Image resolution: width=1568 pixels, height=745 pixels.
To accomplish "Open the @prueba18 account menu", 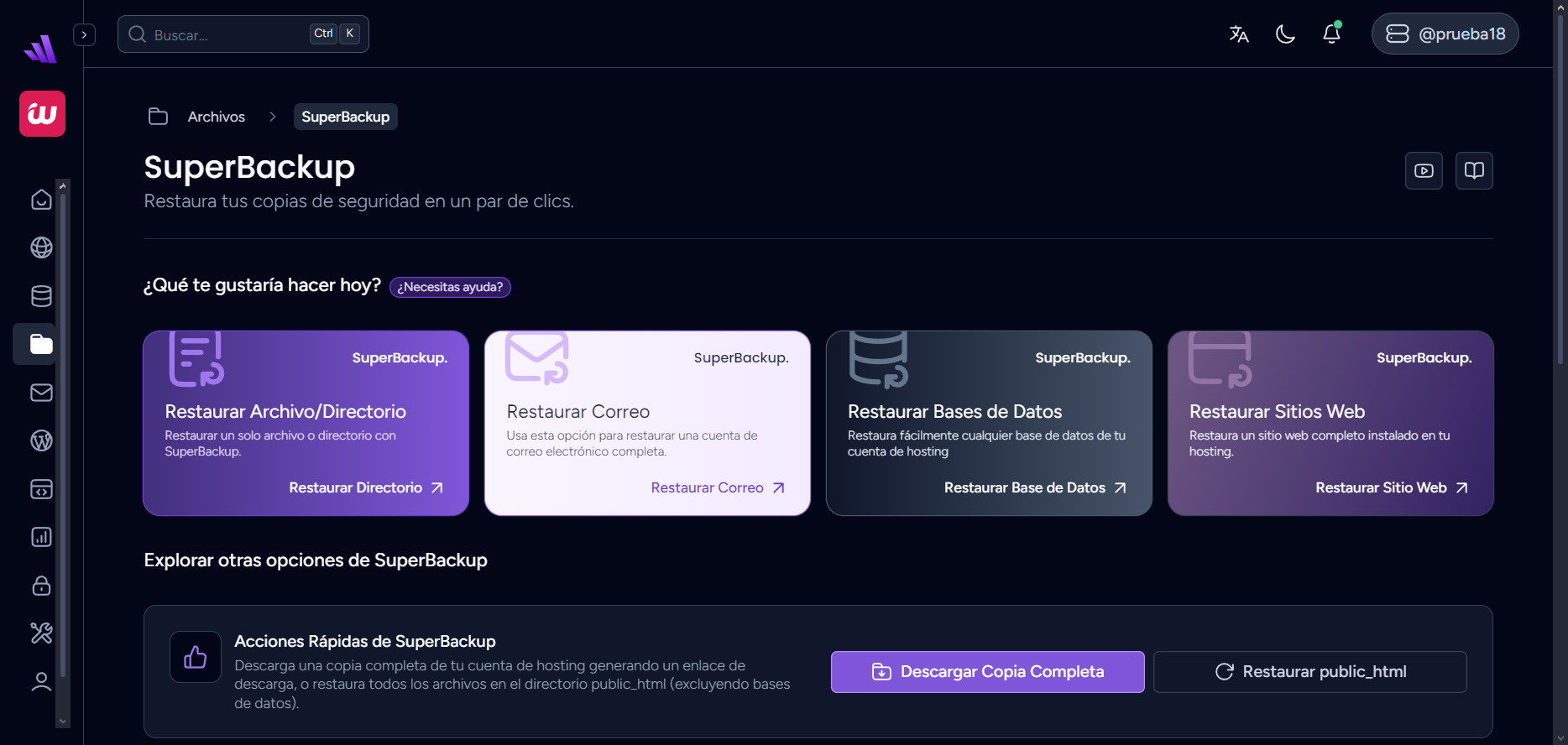I will [1445, 34].
